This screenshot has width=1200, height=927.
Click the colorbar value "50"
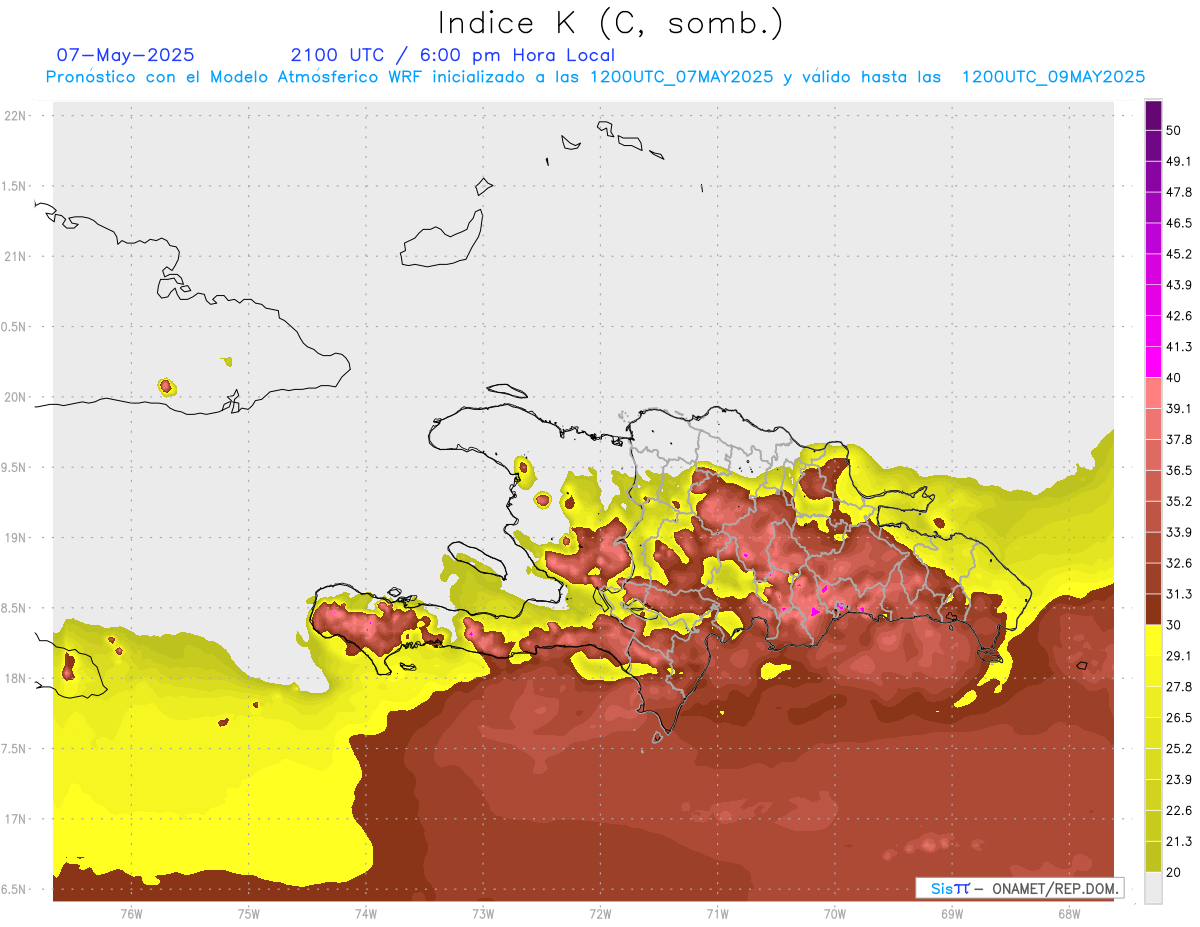(x=1174, y=130)
